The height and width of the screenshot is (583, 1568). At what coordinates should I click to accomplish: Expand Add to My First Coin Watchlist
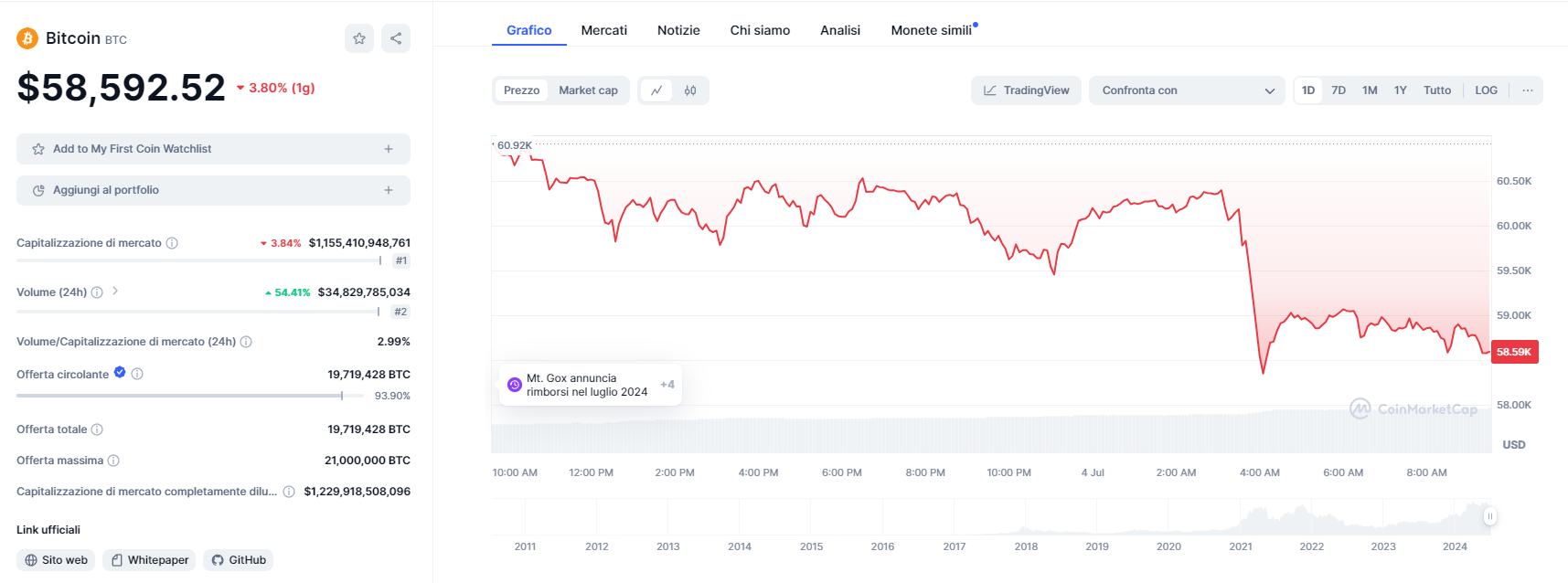[213, 149]
